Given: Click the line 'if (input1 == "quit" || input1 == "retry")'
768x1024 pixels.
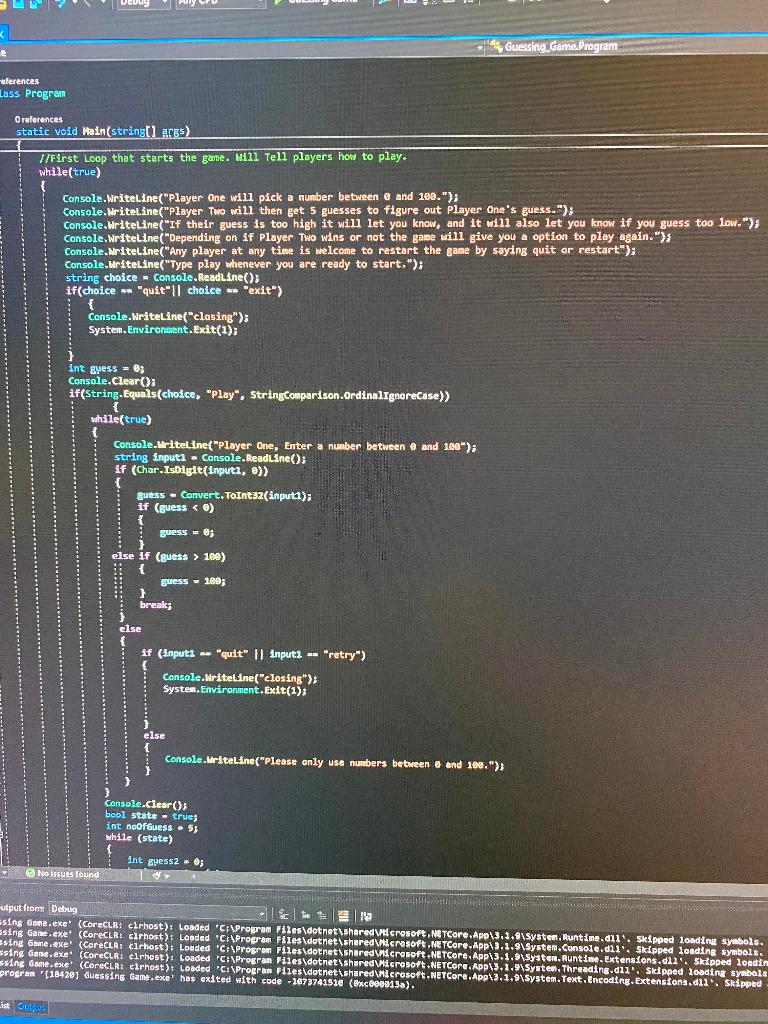Looking at the screenshot, I should tap(253, 654).
